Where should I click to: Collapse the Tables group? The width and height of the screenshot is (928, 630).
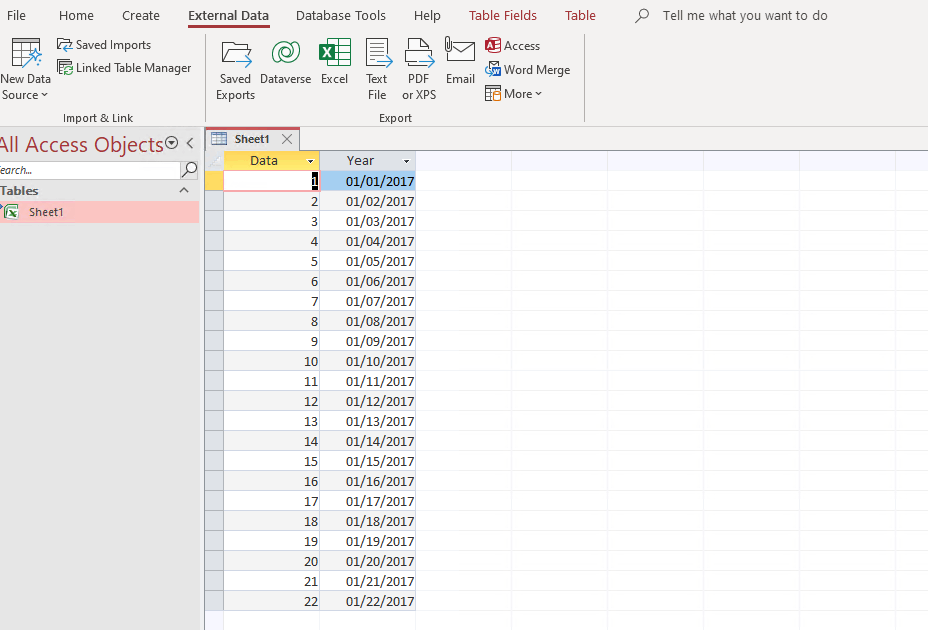(x=184, y=191)
